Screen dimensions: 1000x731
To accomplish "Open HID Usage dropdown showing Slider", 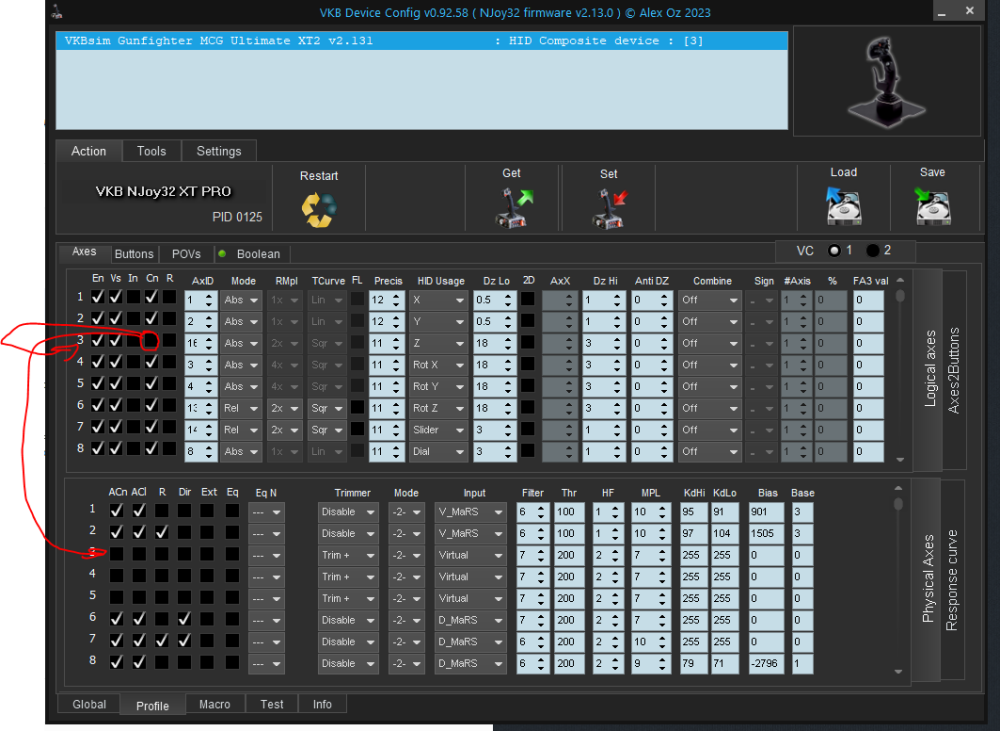I will point(438,430).
